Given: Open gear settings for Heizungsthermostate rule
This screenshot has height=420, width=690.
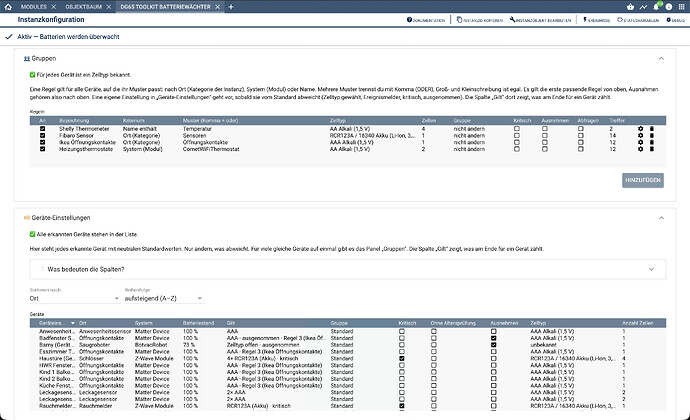Looking at the screenshot, I should click(x=640, y=149).
